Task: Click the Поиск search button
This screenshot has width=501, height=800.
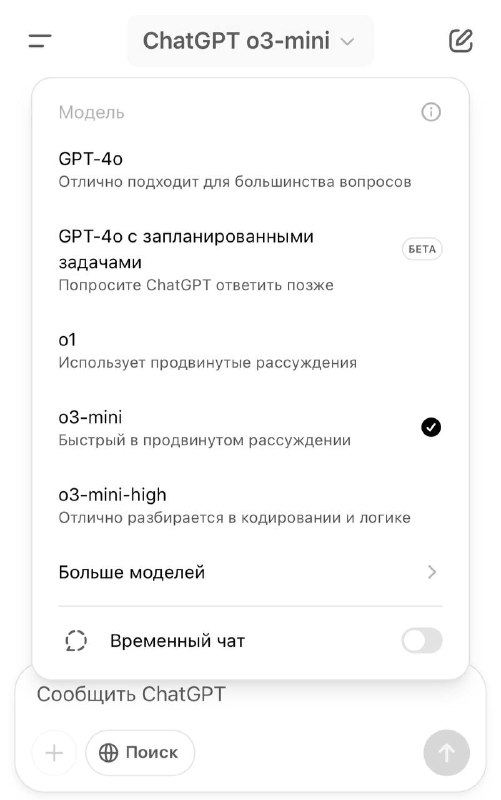Action: (x=140, y=753)
